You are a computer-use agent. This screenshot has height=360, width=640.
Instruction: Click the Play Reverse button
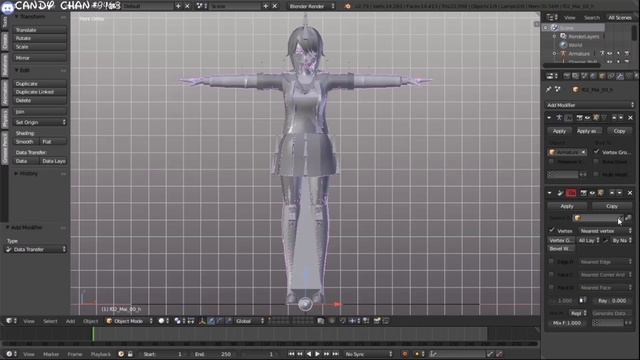tap(309, 354)
